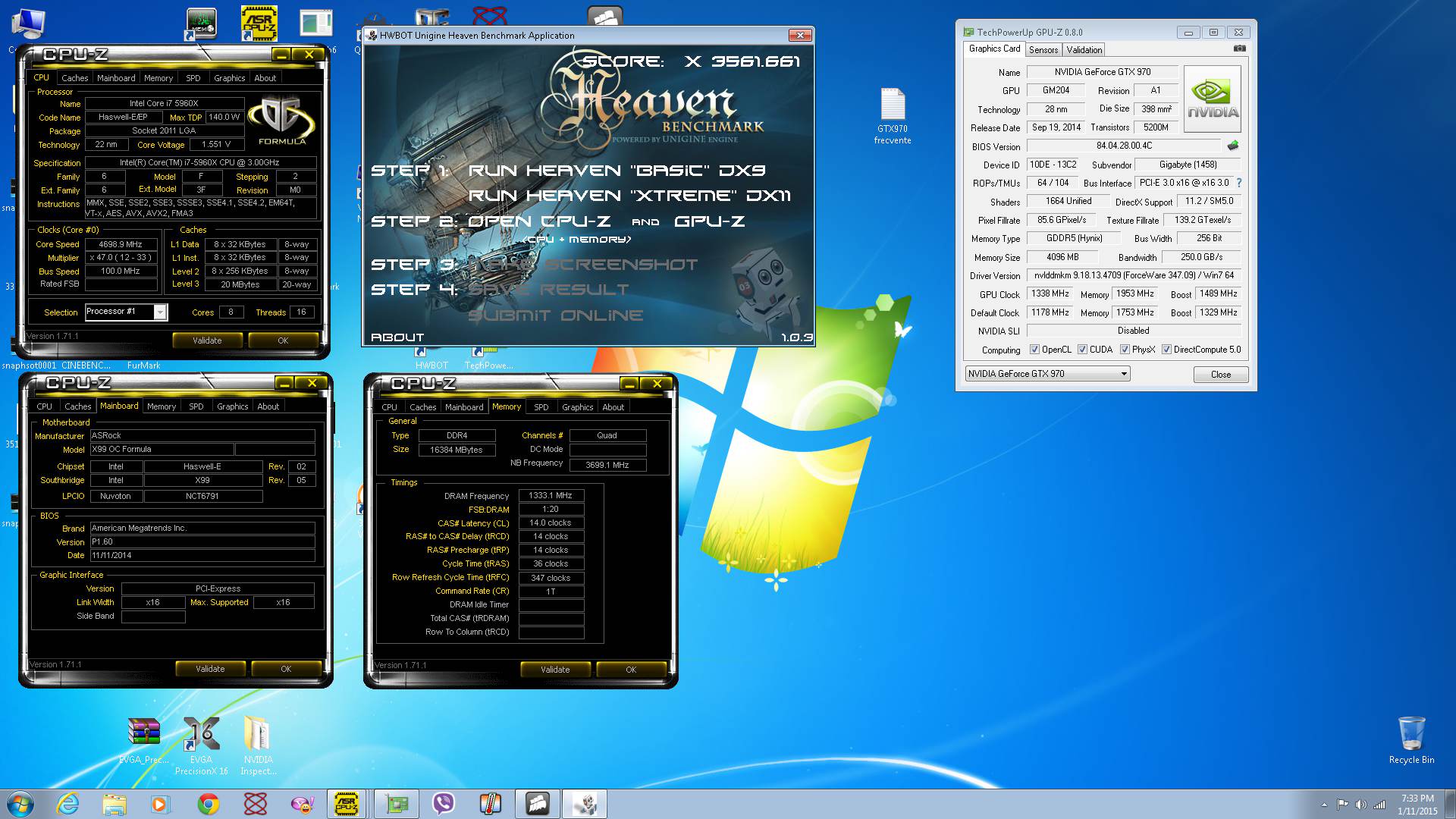Show hidden system tray icons

pyautogui.click(x=1324, y=805)
